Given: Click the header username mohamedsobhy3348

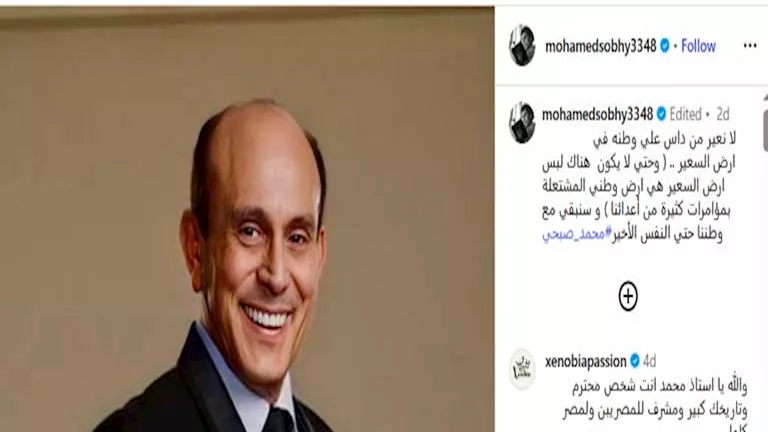Looking at the screenshot, I should (600, 46).
